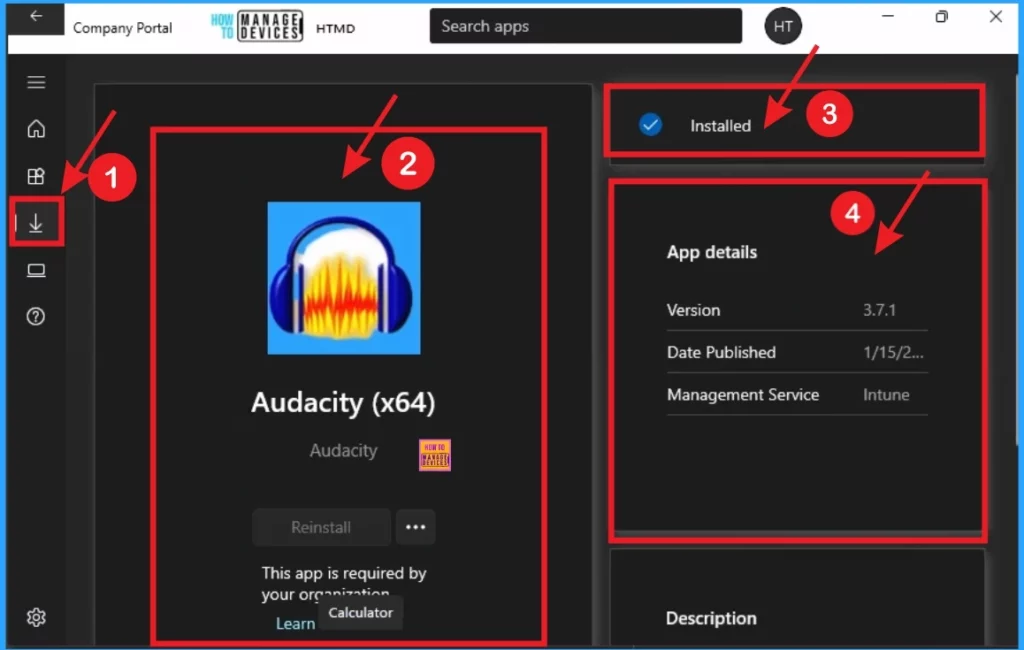
Task: Click the Audacity publisher name
Action: [x=344, y=451]
